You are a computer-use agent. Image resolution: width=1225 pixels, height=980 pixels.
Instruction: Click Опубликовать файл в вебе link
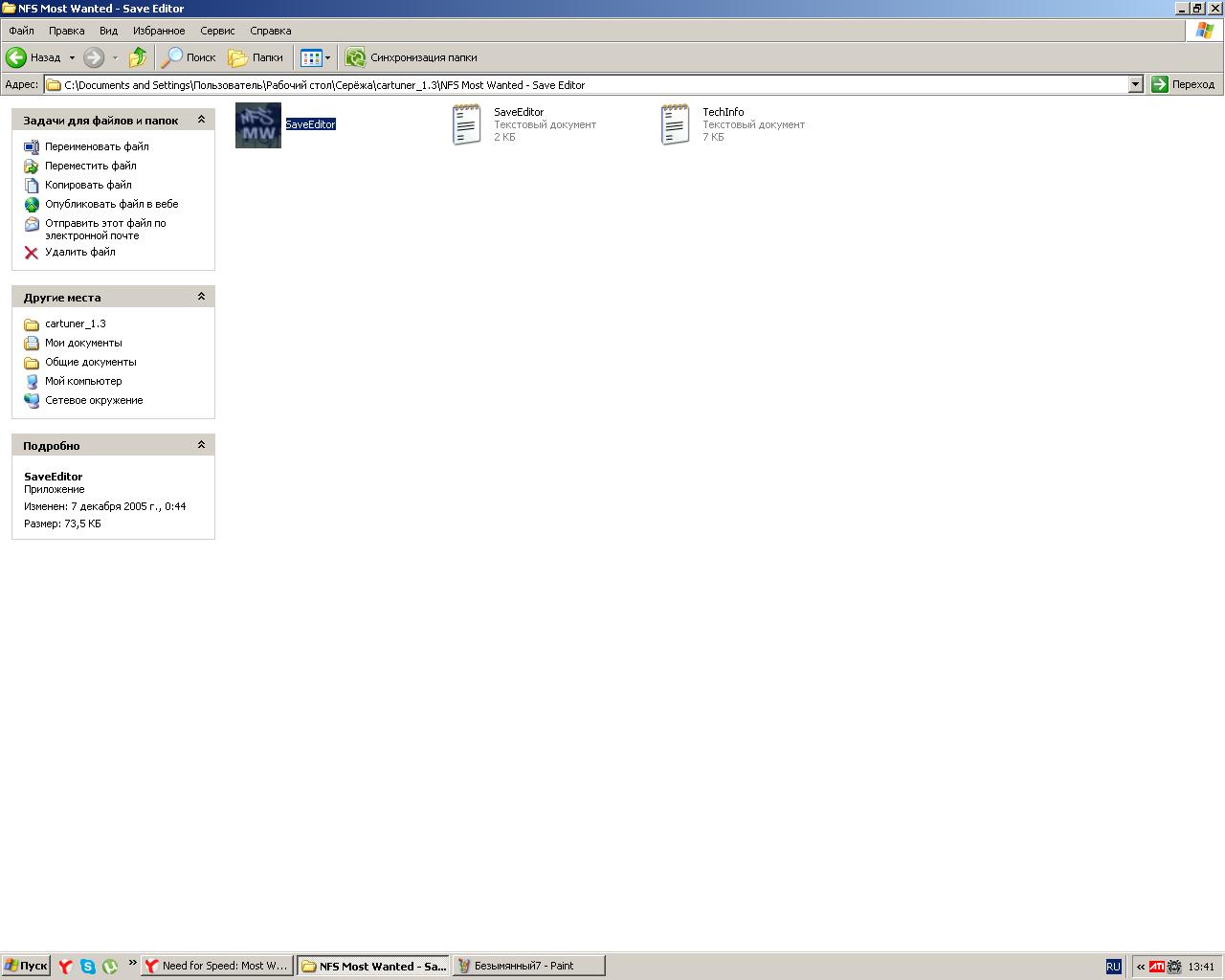point(112,204)
